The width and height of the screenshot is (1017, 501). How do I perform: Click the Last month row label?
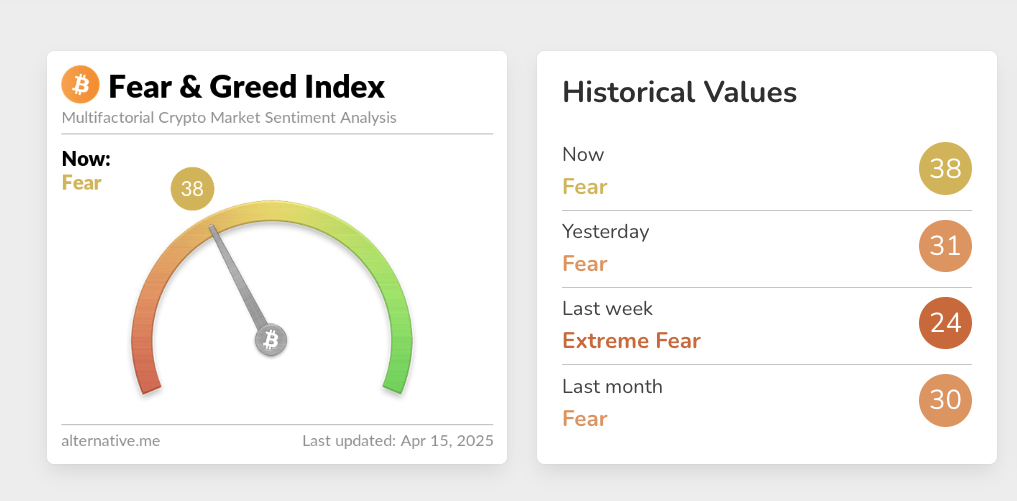click(x=612, y=386)
